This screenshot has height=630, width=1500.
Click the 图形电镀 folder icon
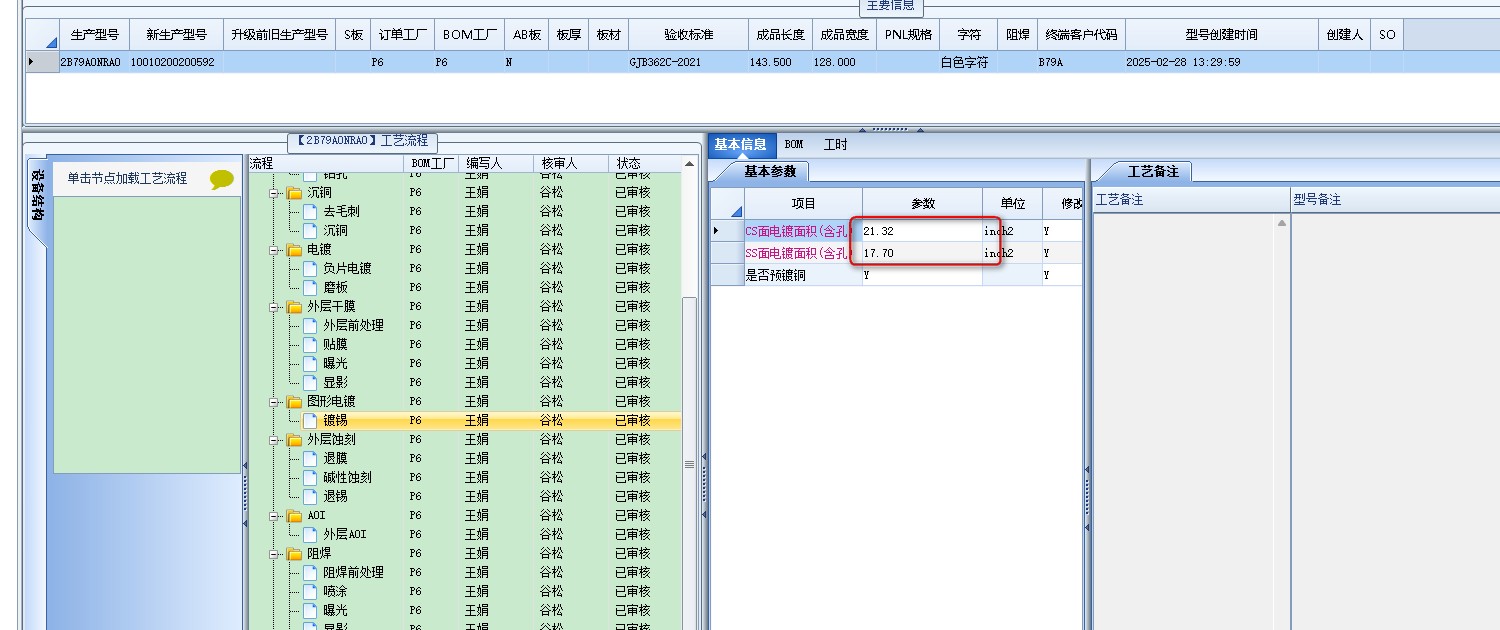coord(294,402)
